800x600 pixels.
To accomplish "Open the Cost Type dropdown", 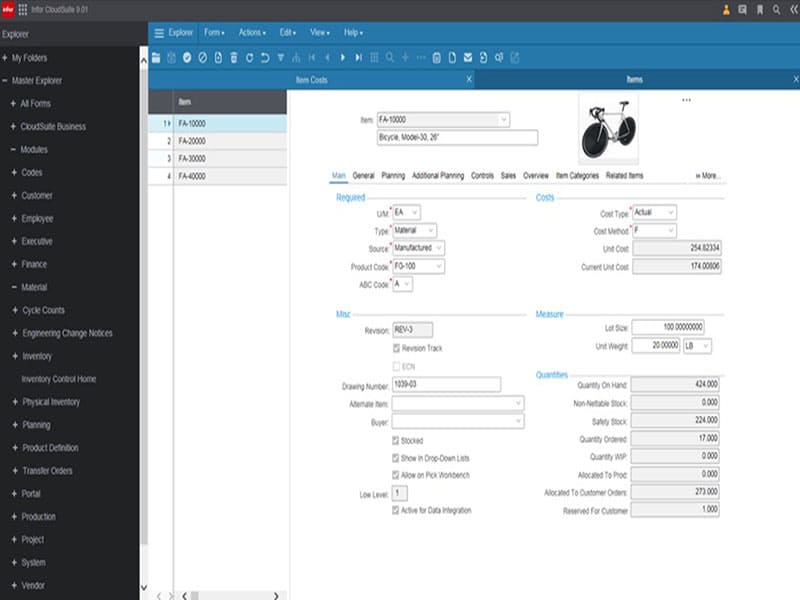I will tap(655, 212).
